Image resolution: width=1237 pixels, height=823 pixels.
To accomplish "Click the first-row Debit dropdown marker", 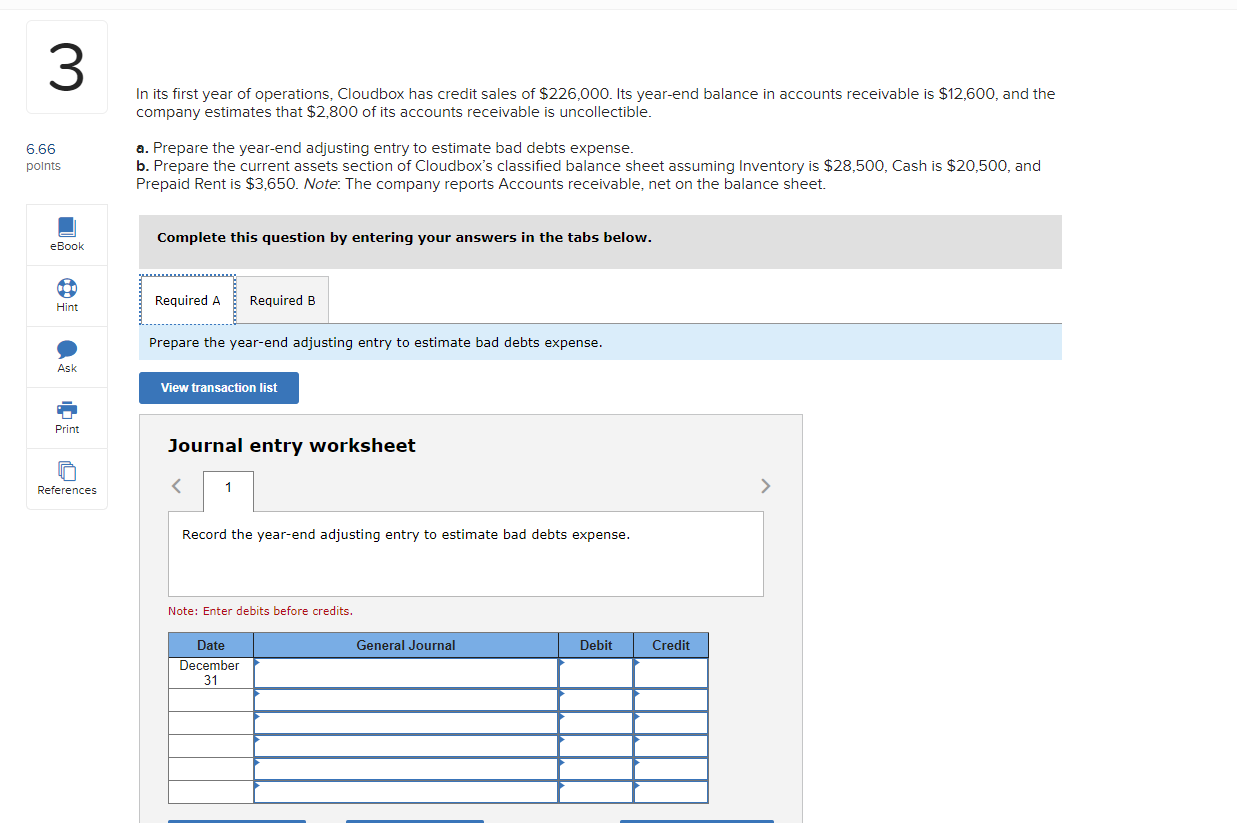I will pos(563,662).
